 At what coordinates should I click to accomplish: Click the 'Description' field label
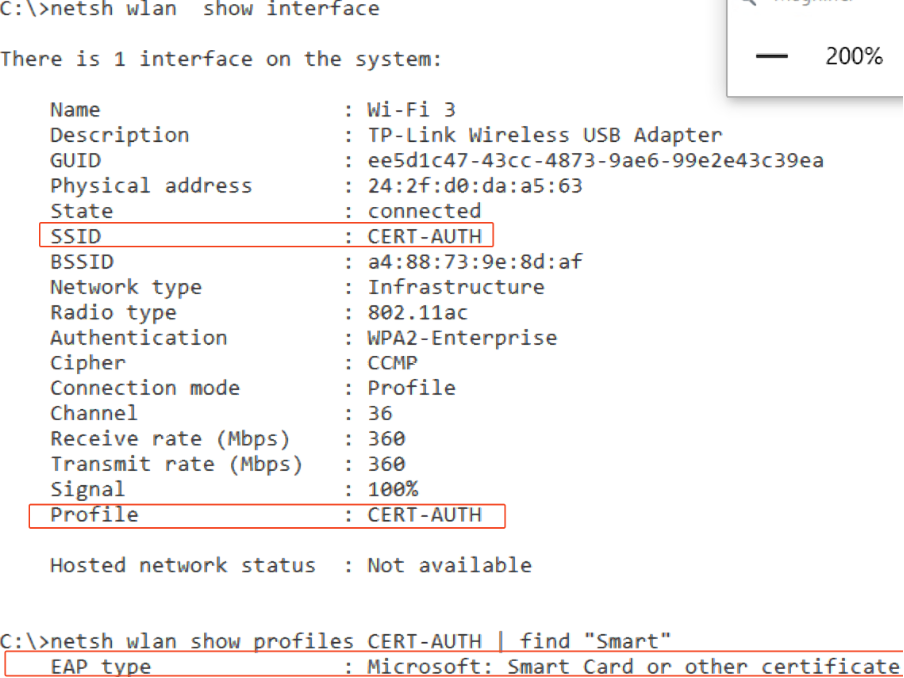pyautogui.click(x=120, y=135)
